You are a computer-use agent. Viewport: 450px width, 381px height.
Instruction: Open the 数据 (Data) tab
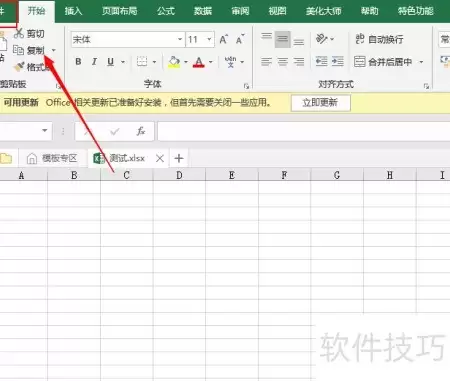point(203,11)
